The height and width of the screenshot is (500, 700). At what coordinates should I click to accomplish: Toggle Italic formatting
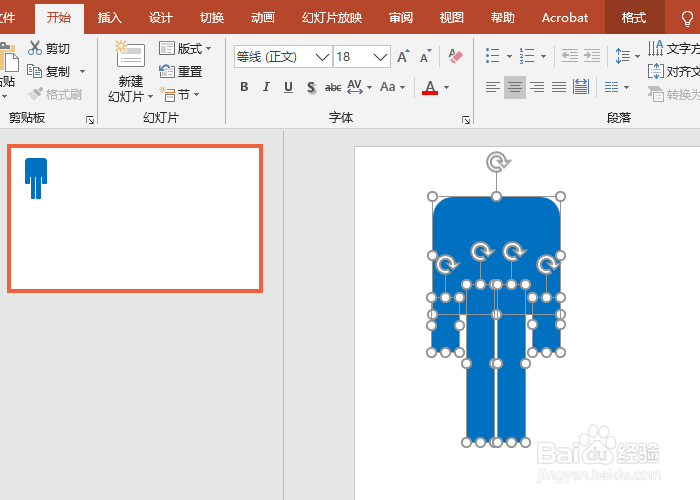coord(266,87)
